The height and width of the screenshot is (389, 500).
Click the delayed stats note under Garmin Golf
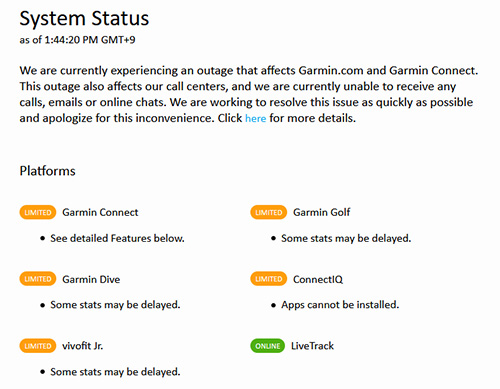tap(346, 238)
